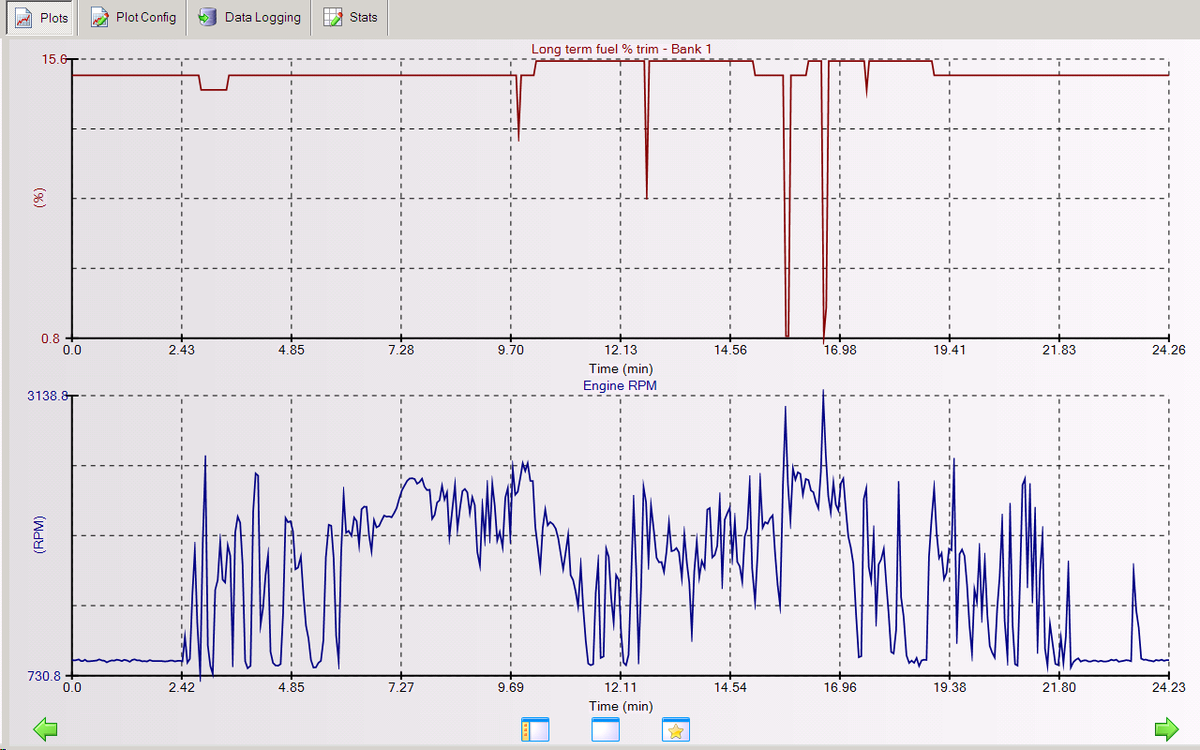Viewport: 1200px width, 750px height.
Task: Open the Data Logging tab
Action: [249, 18]
